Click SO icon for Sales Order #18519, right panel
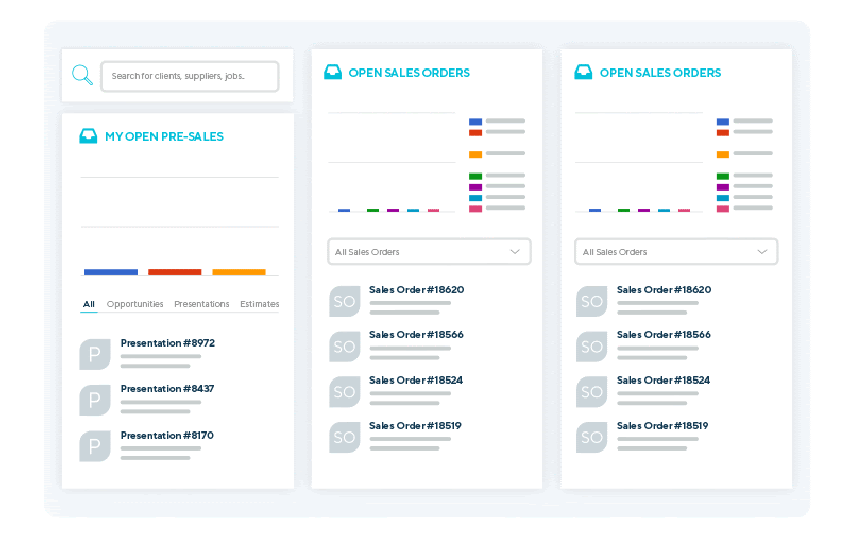Viewport: 850px width, 536px height. tap(591, 437)
